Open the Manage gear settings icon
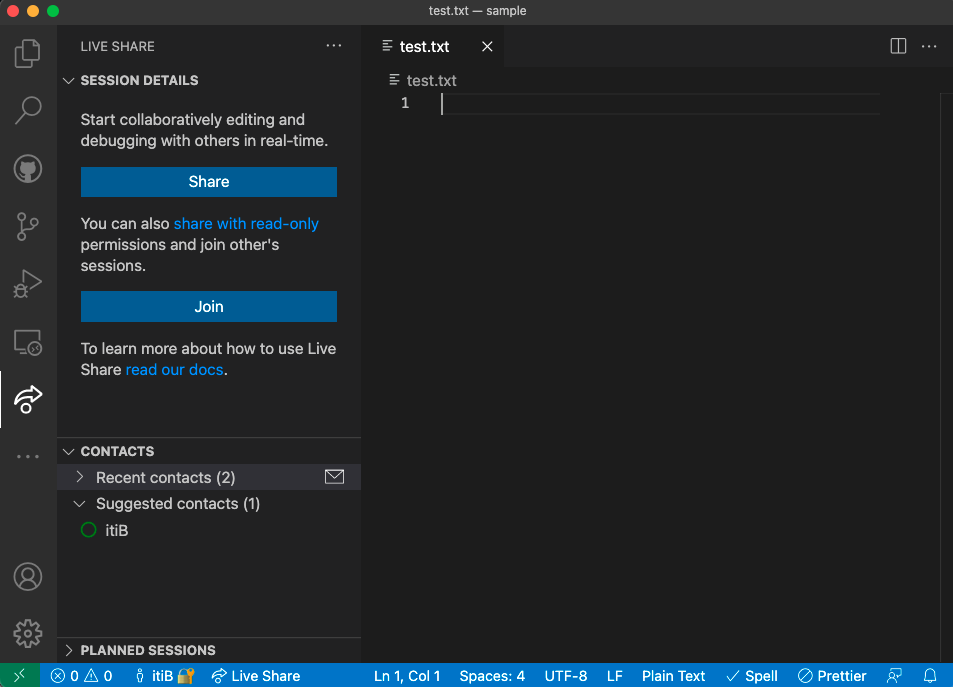 (x=27, y=633)
